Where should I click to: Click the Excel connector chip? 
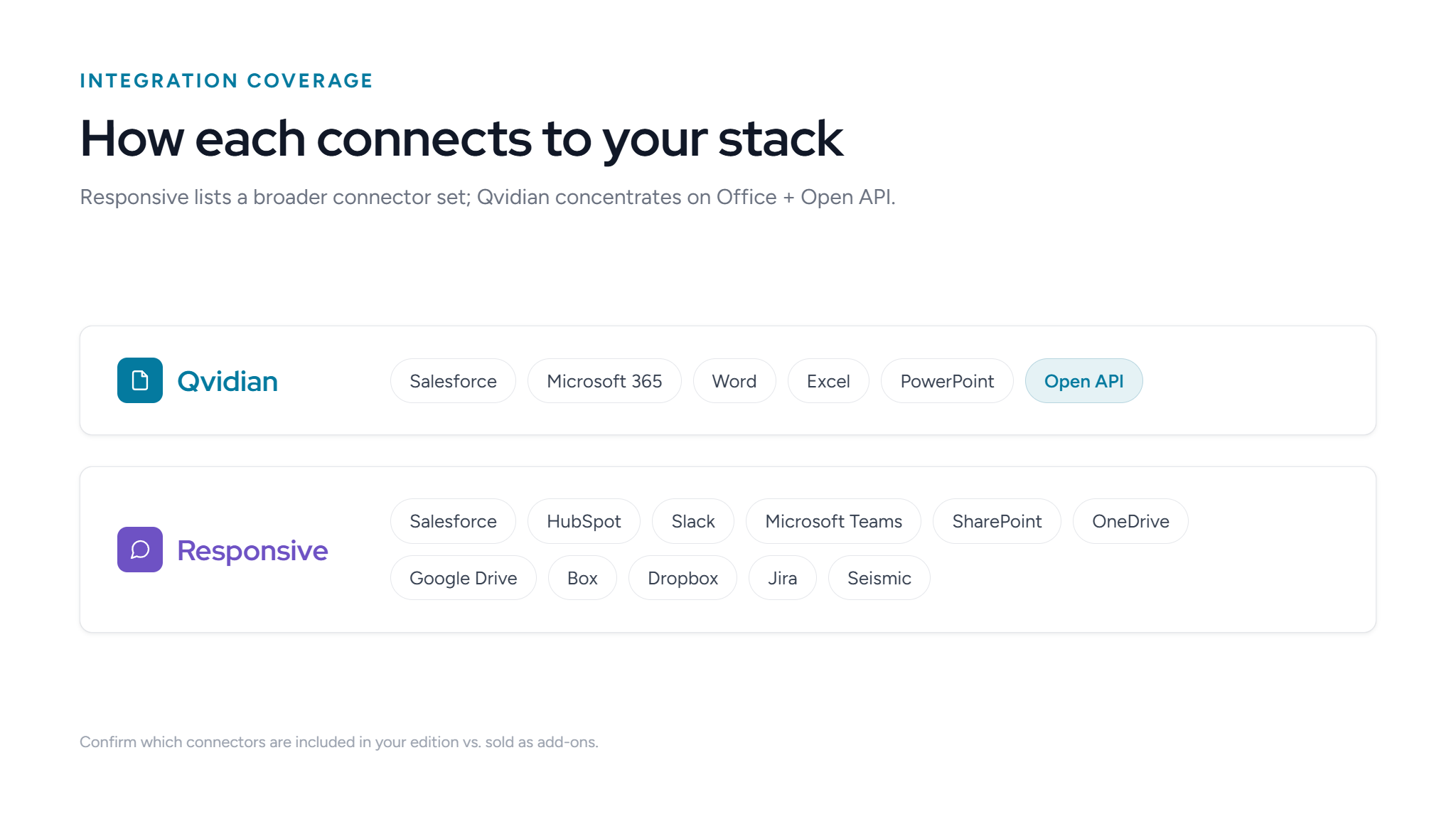point(828,381)
